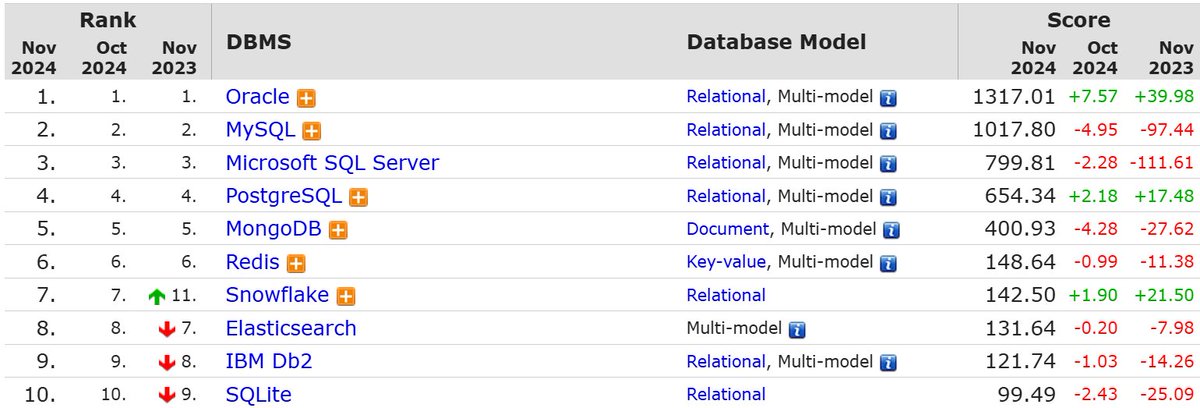Open the SQLite DBMS link
1200x408 pixels.
tap(259, 394)
